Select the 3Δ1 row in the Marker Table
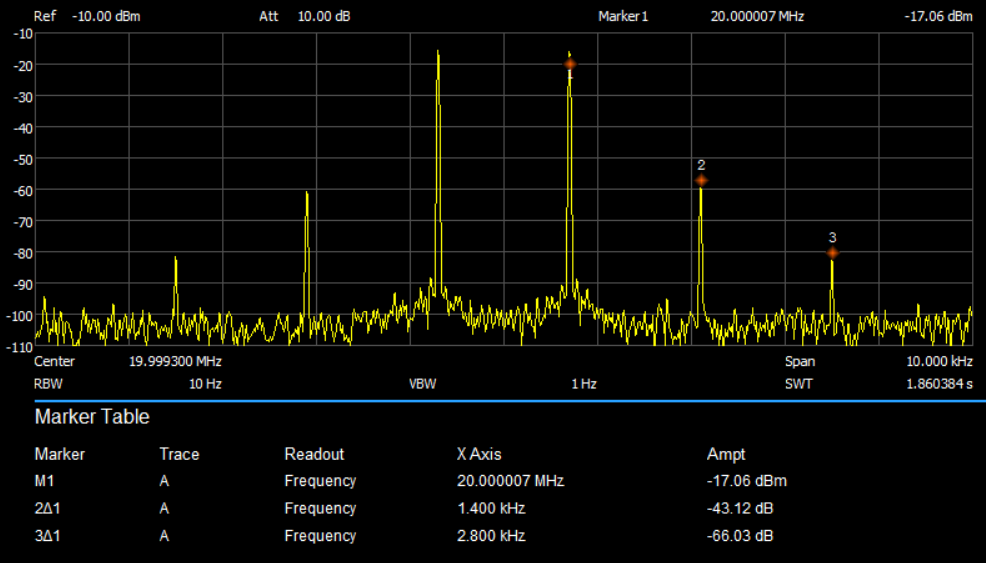 coord(49,535)
